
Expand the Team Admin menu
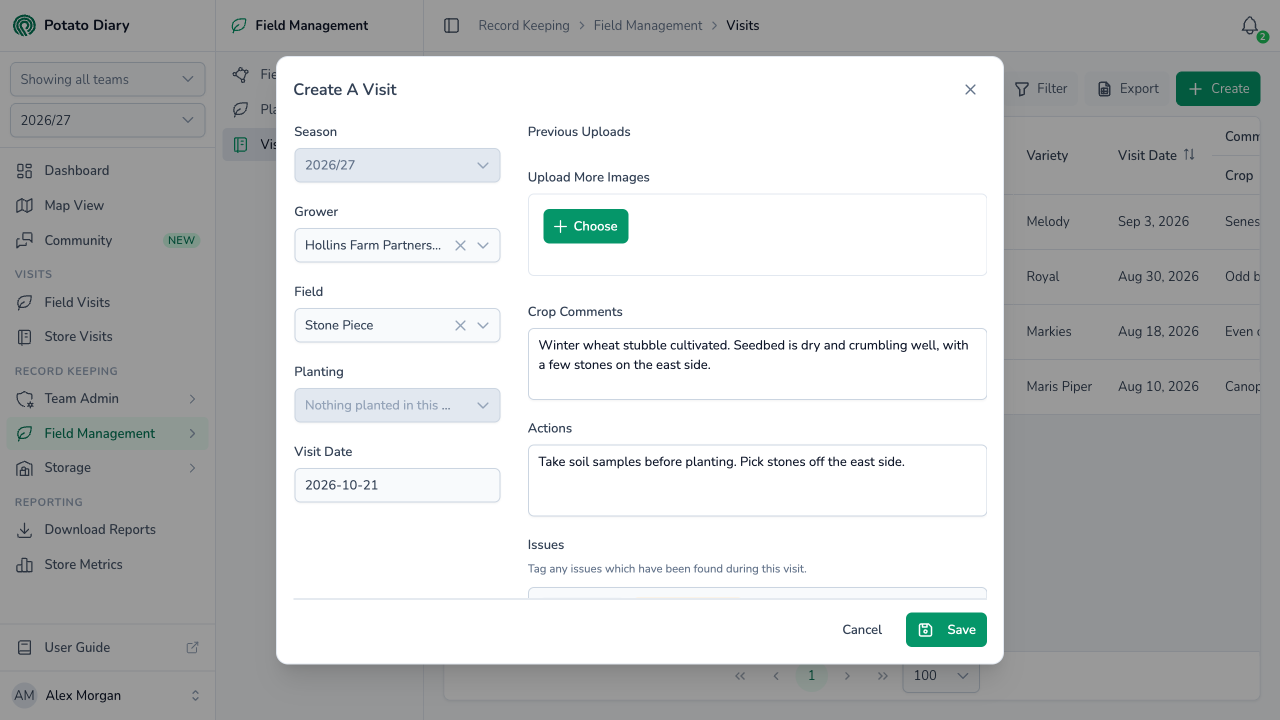108,398
